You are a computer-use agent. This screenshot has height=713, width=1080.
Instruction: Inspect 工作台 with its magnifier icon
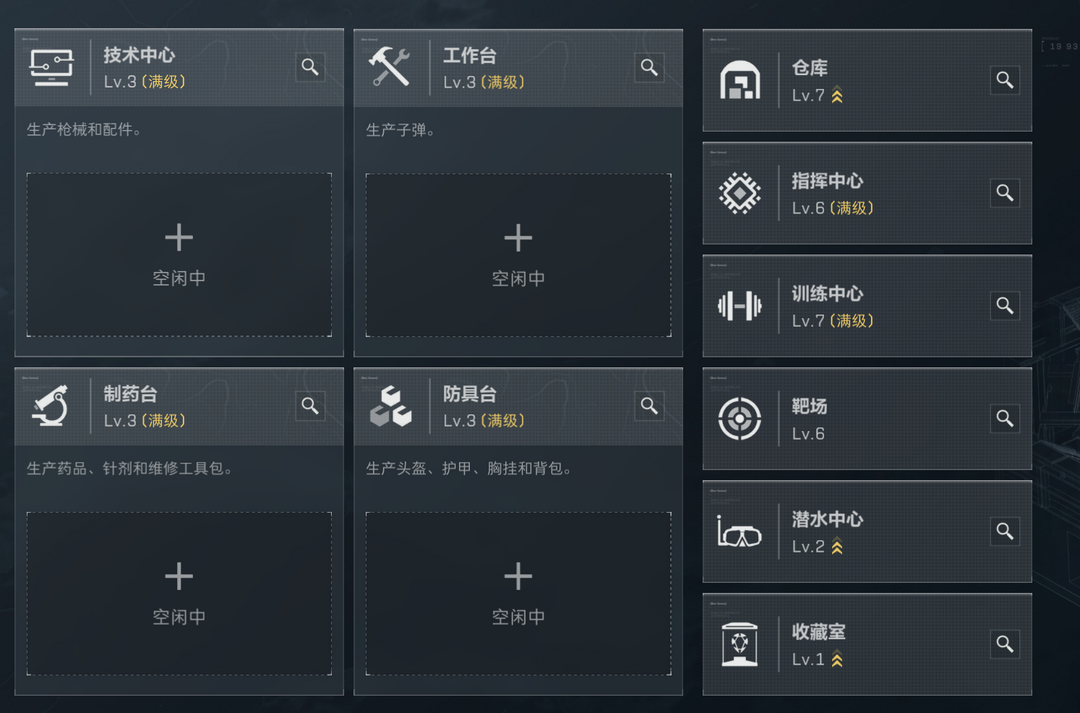pyautogui.click(x=649, y=67)
